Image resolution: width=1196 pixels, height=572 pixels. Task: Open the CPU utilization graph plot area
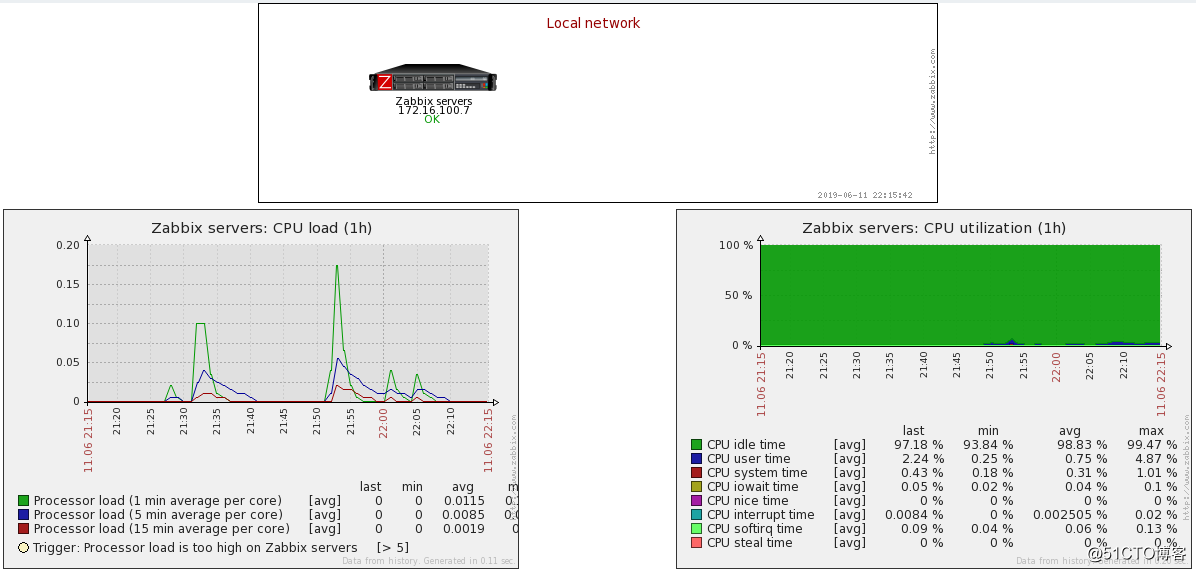[x=960, y=295]
